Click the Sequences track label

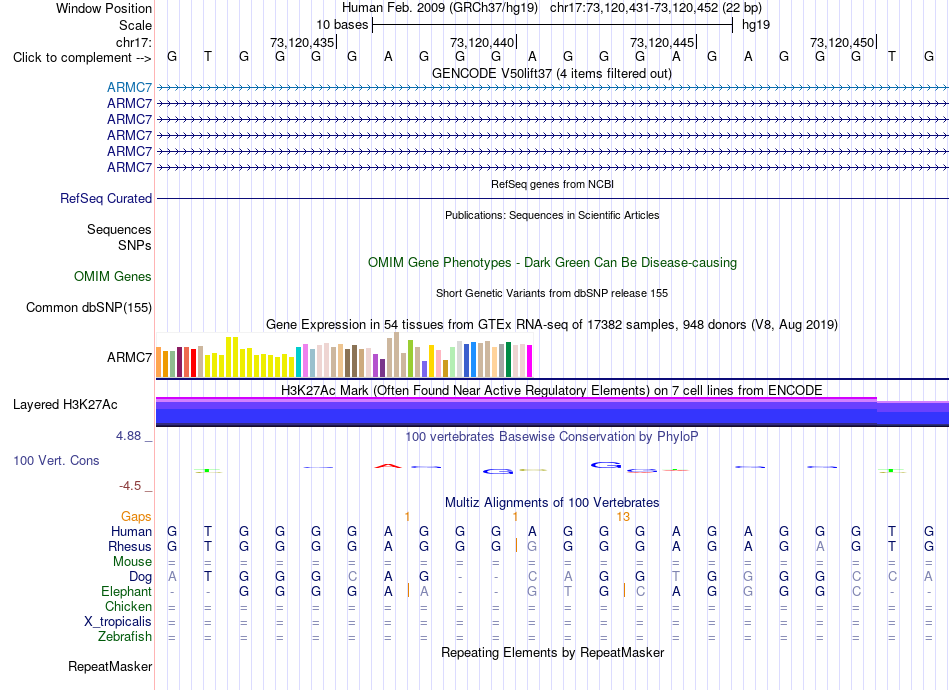pos(119,230)
